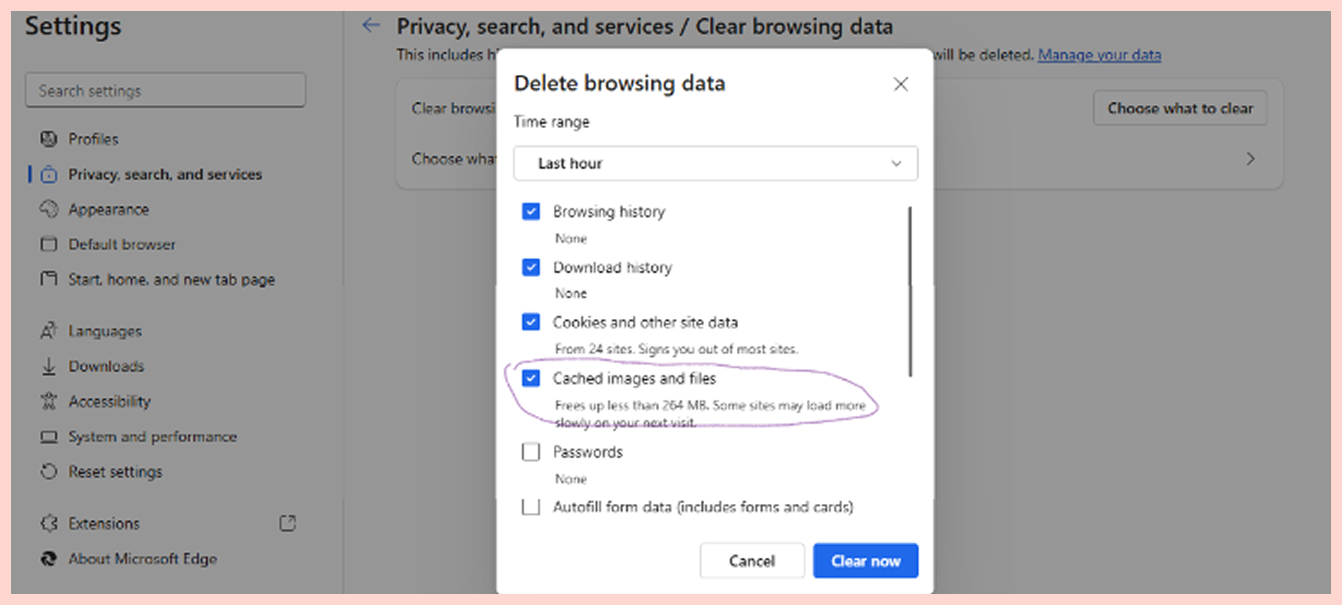Click the Appearance icon in the sidebar
Screen dimensions: 1342x605
coord(48,210)
